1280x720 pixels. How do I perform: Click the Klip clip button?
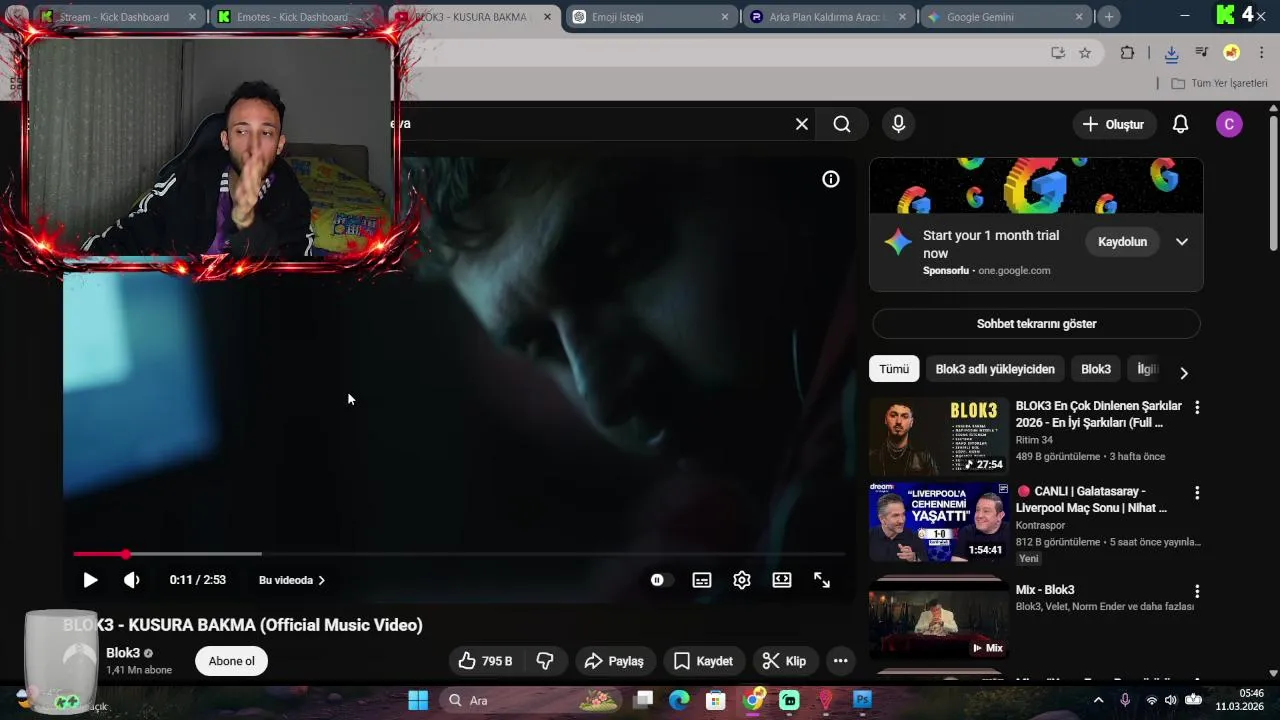pos(784,661)
